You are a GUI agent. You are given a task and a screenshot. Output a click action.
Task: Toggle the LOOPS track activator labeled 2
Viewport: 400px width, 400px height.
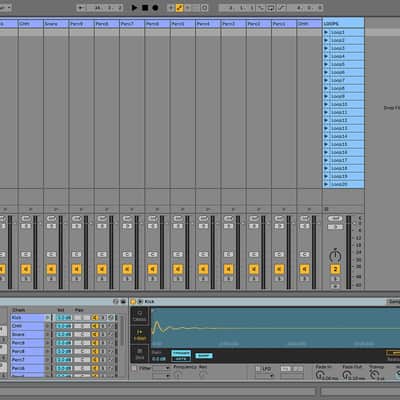pyautogui.click(x=335, y=269)
